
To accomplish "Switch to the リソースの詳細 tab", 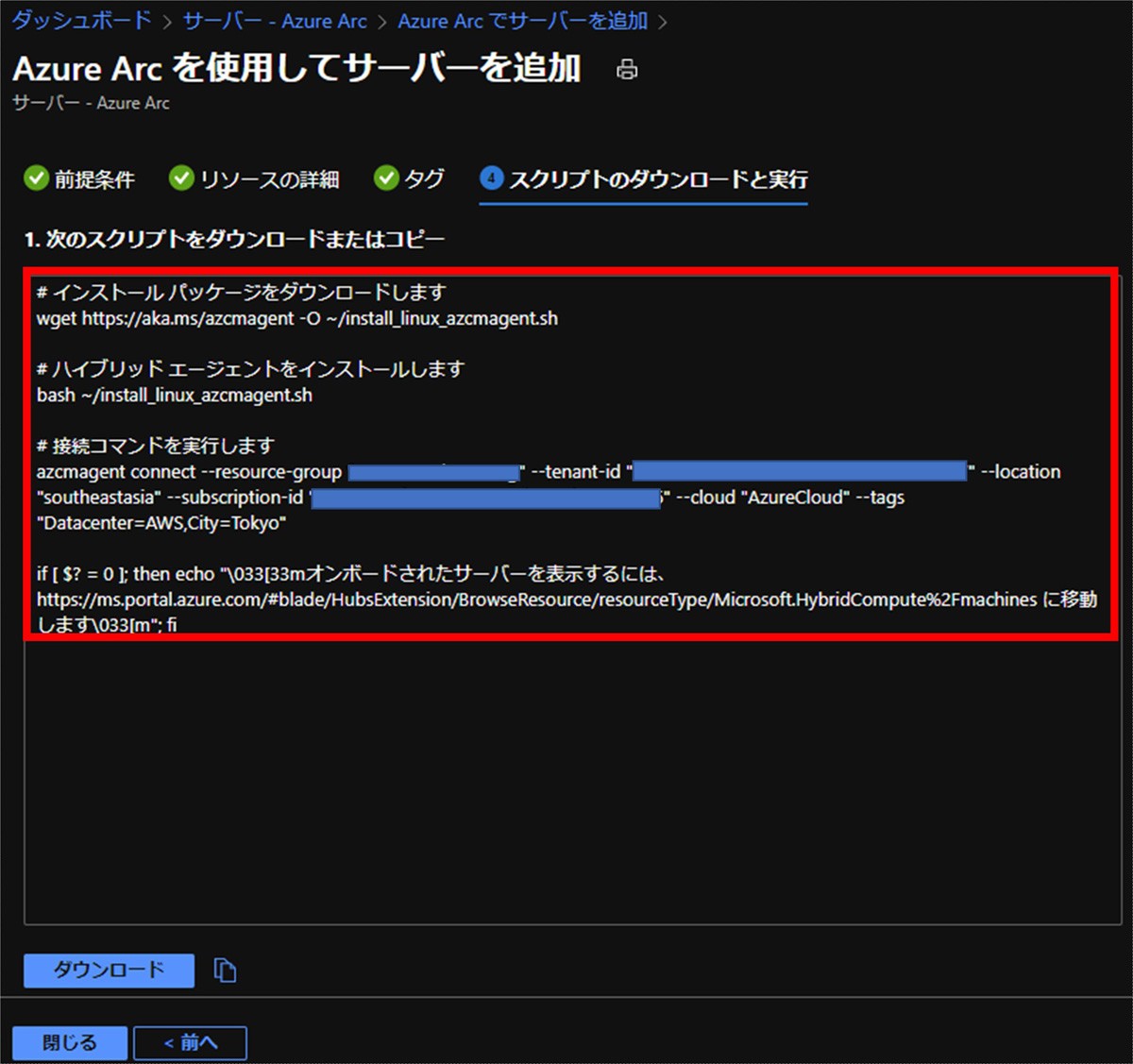I will click(254, 178).
